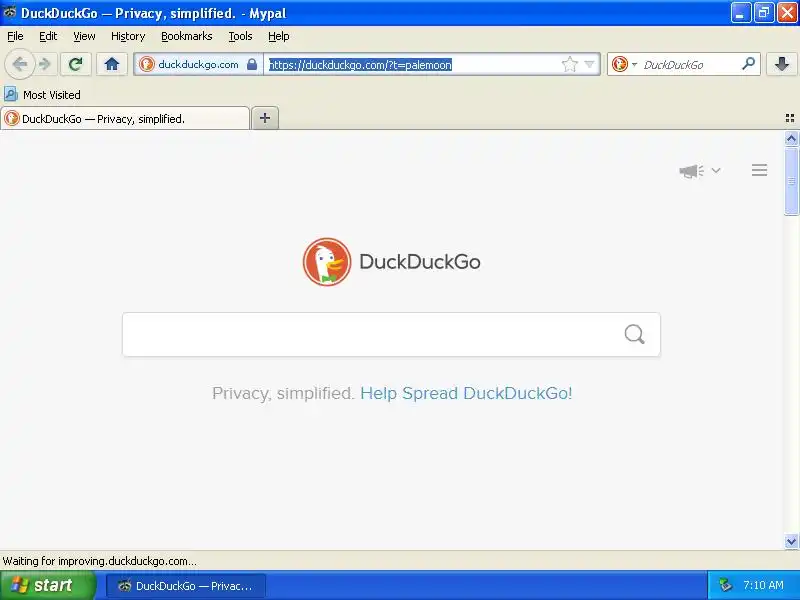Open the home page with the house icon
The image size is (800, 600).
click(x=112, y=64)
